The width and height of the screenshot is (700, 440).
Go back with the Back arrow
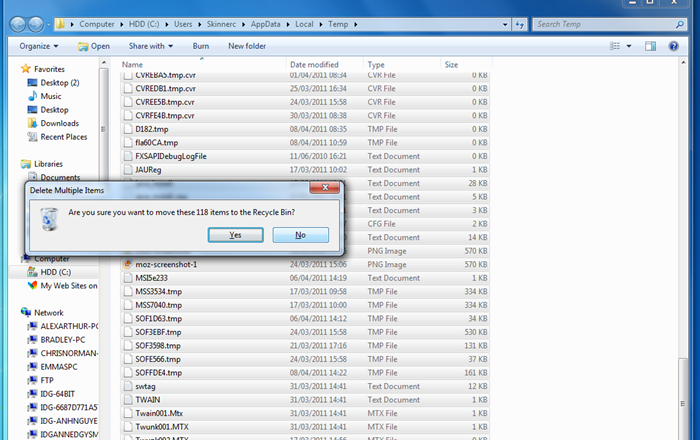click(18, 24)
